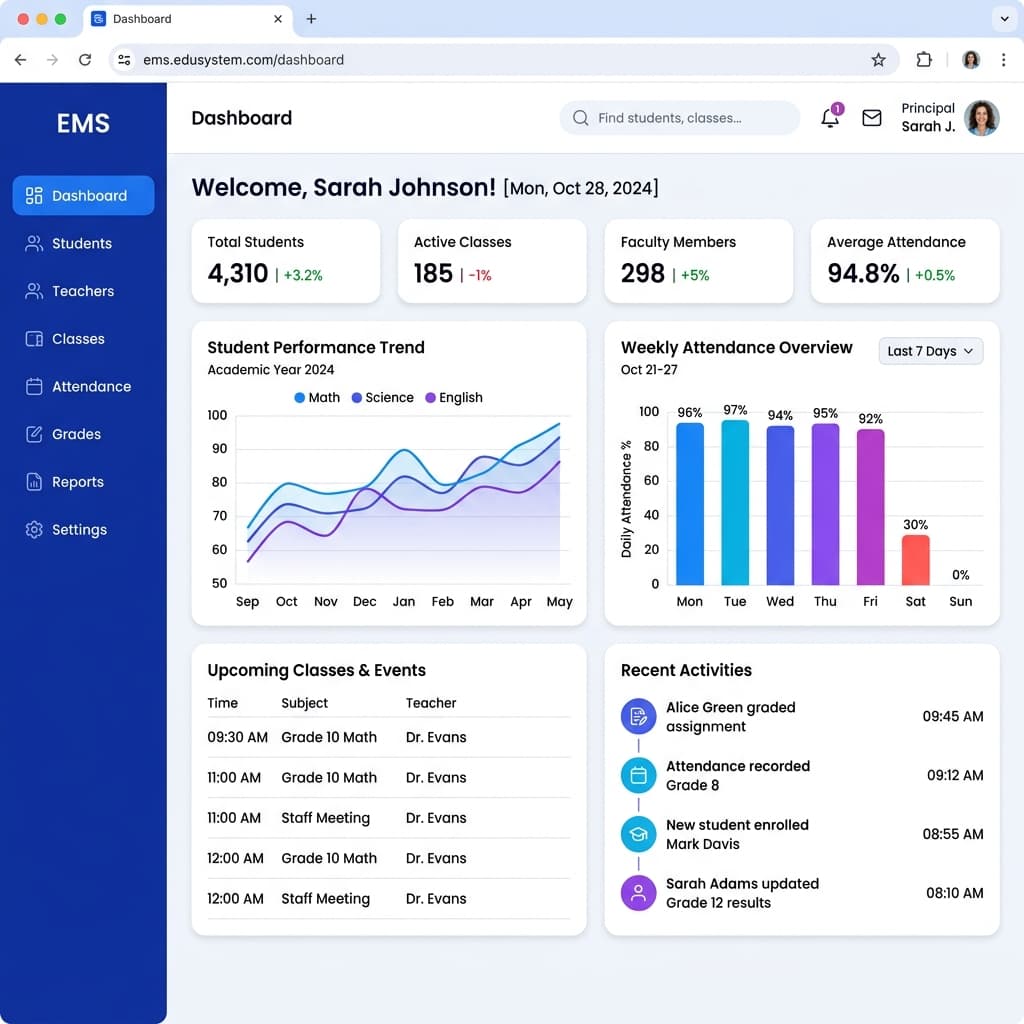Click the Monday 96% attendance bar
Screen dimensions: 1024x1024
coord(690,504)
